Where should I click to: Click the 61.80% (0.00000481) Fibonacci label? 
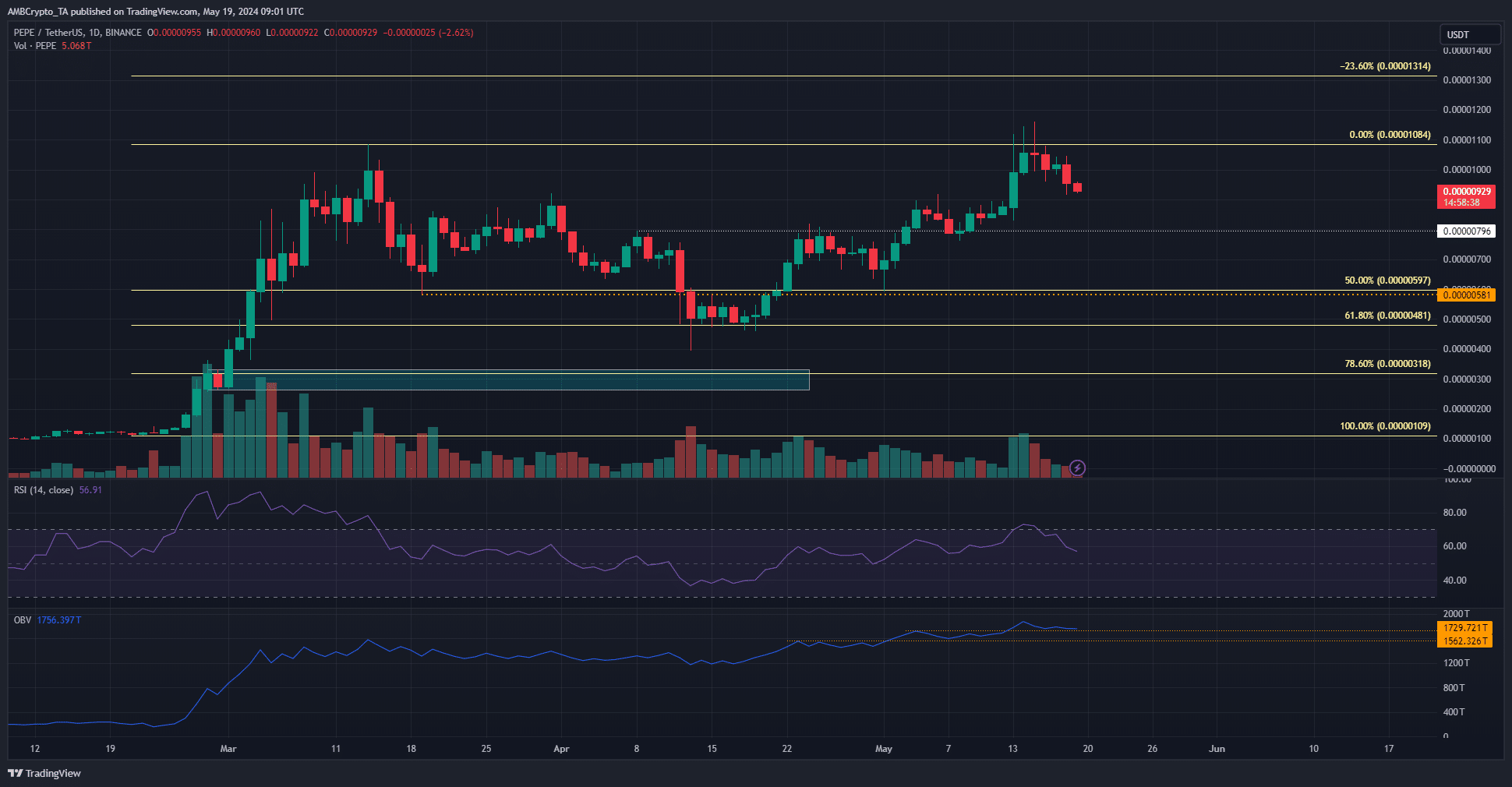pyautogui.click(x=1387, y=316)
